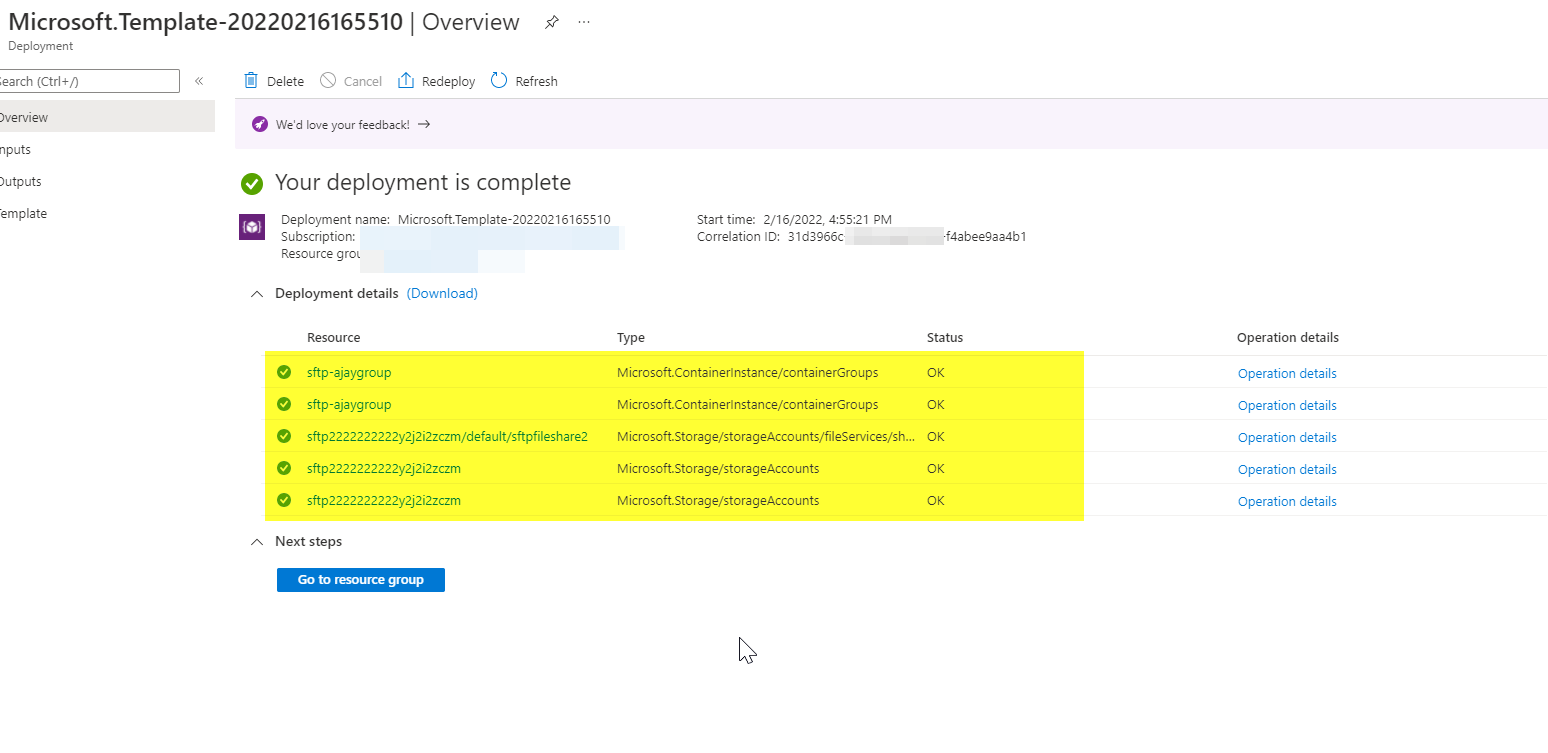Open sftpfileshare2 file share resource link
The image size is (1548, 753).
click(x=447, y=437)
